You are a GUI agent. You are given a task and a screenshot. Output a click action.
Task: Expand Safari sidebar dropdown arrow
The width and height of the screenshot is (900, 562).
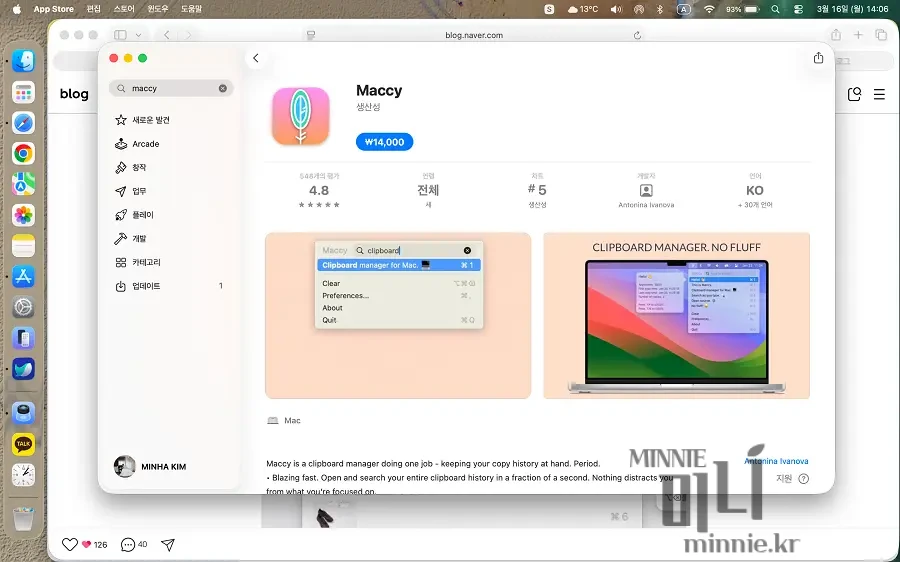(x=138, y=35)
